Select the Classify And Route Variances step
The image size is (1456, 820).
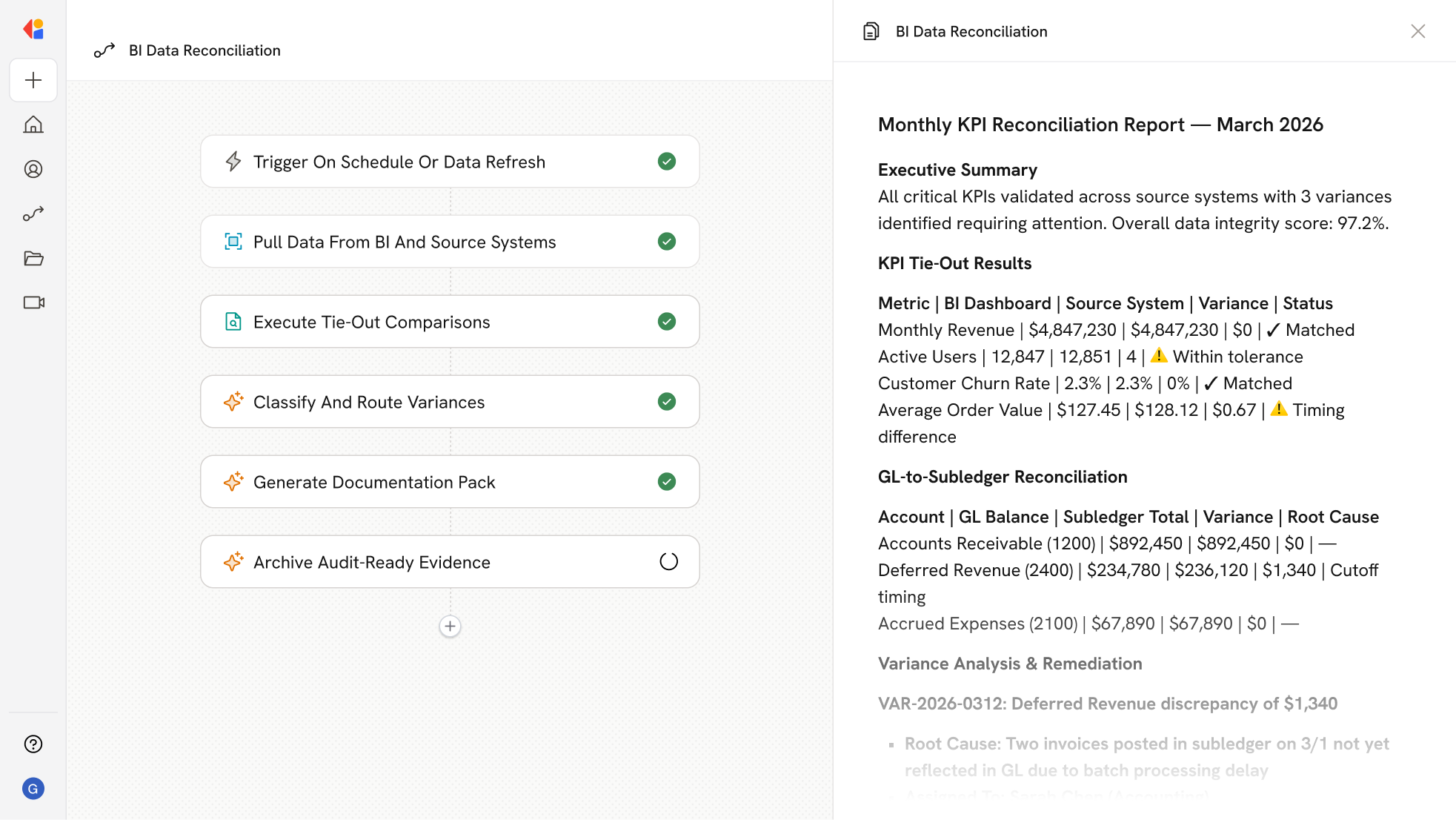click(x=369, y=402)
